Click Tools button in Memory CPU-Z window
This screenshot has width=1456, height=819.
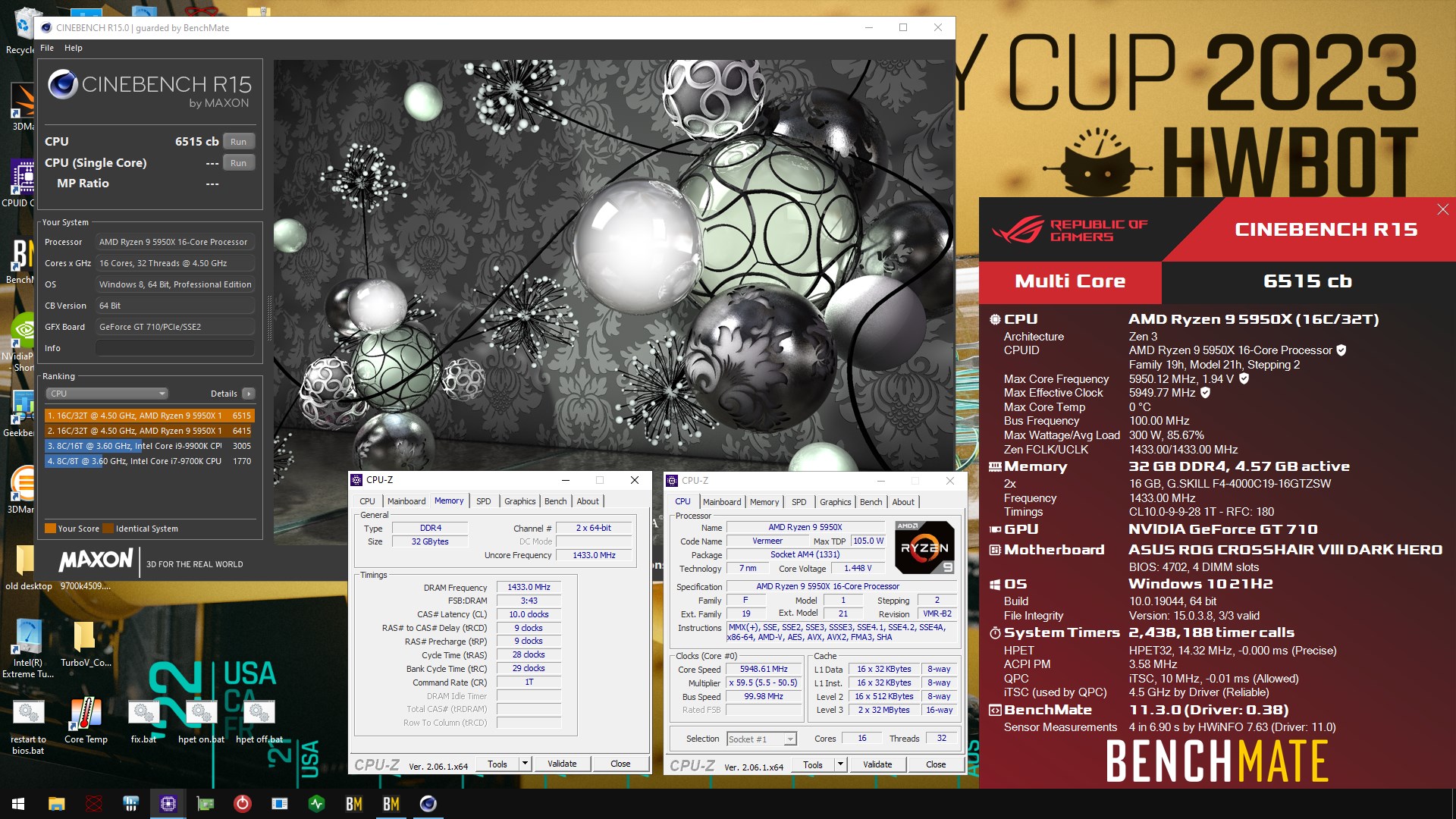tap(497, 764)
